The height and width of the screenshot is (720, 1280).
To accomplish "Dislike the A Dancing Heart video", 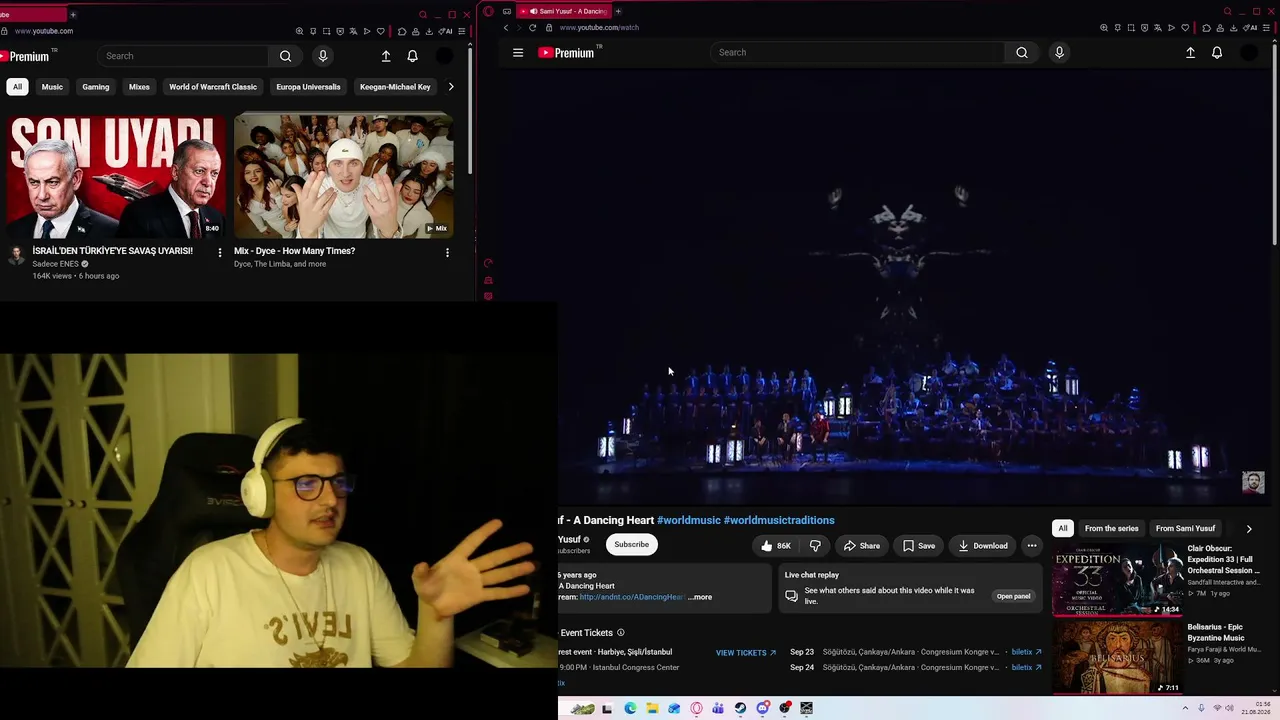I will 815,546.
